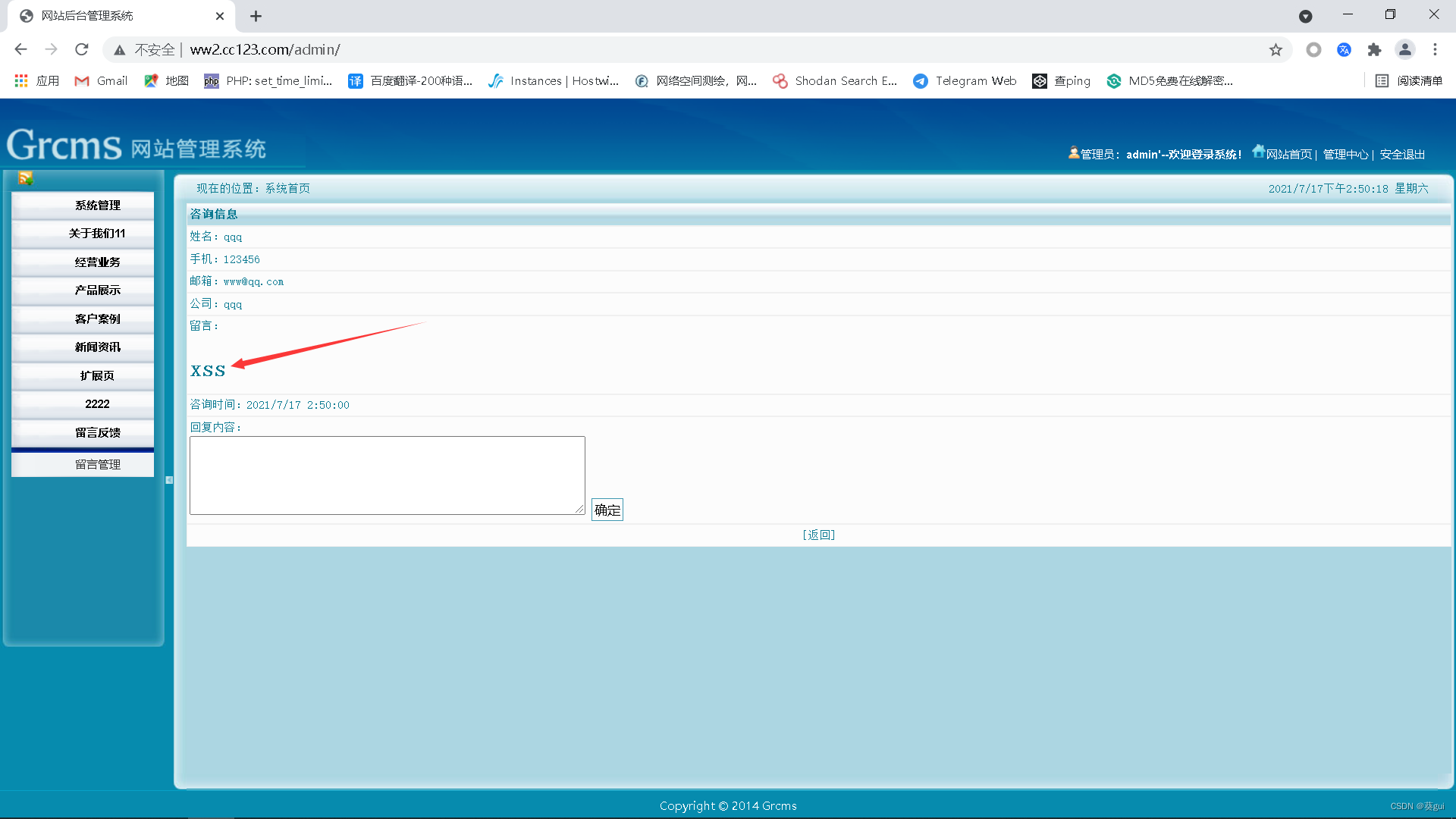Open the Gmail bookmark
Screen dimensions: 1456x819
[x=101, y=80]
